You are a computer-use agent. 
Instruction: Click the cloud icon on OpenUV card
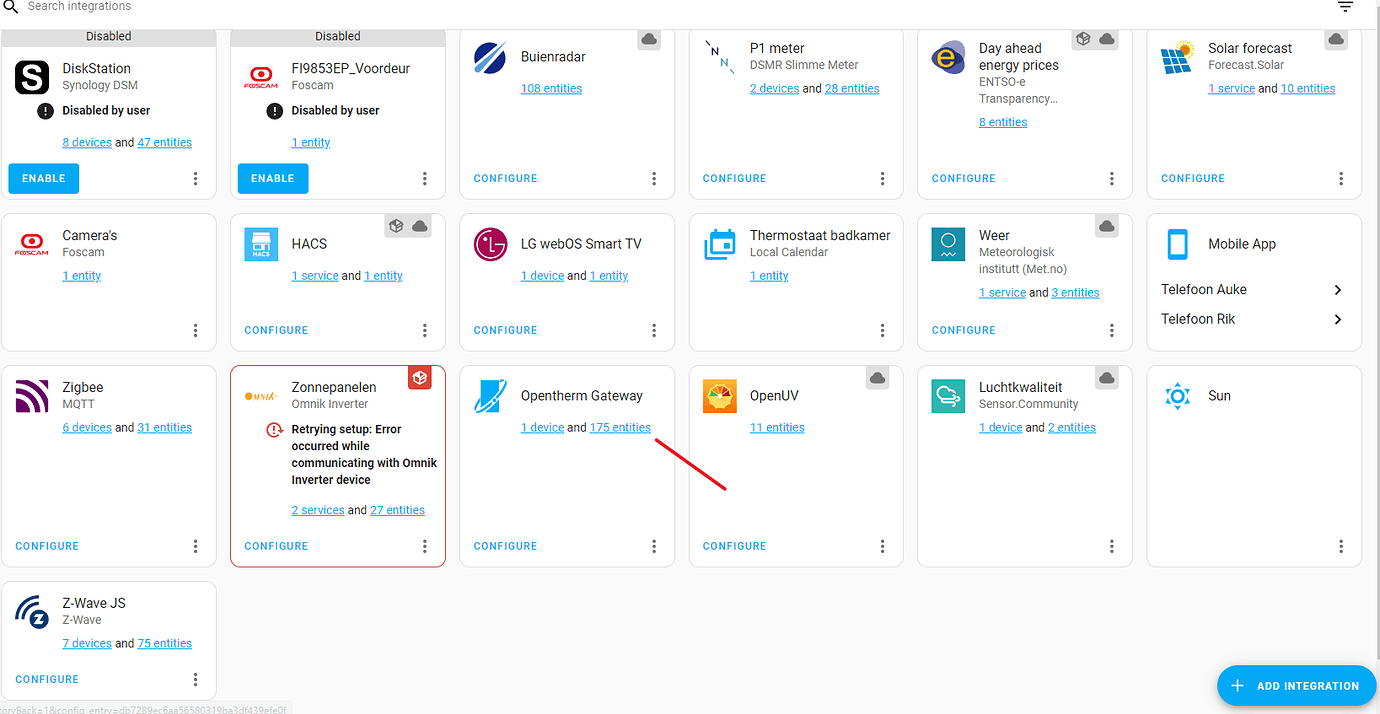(878, 378)
